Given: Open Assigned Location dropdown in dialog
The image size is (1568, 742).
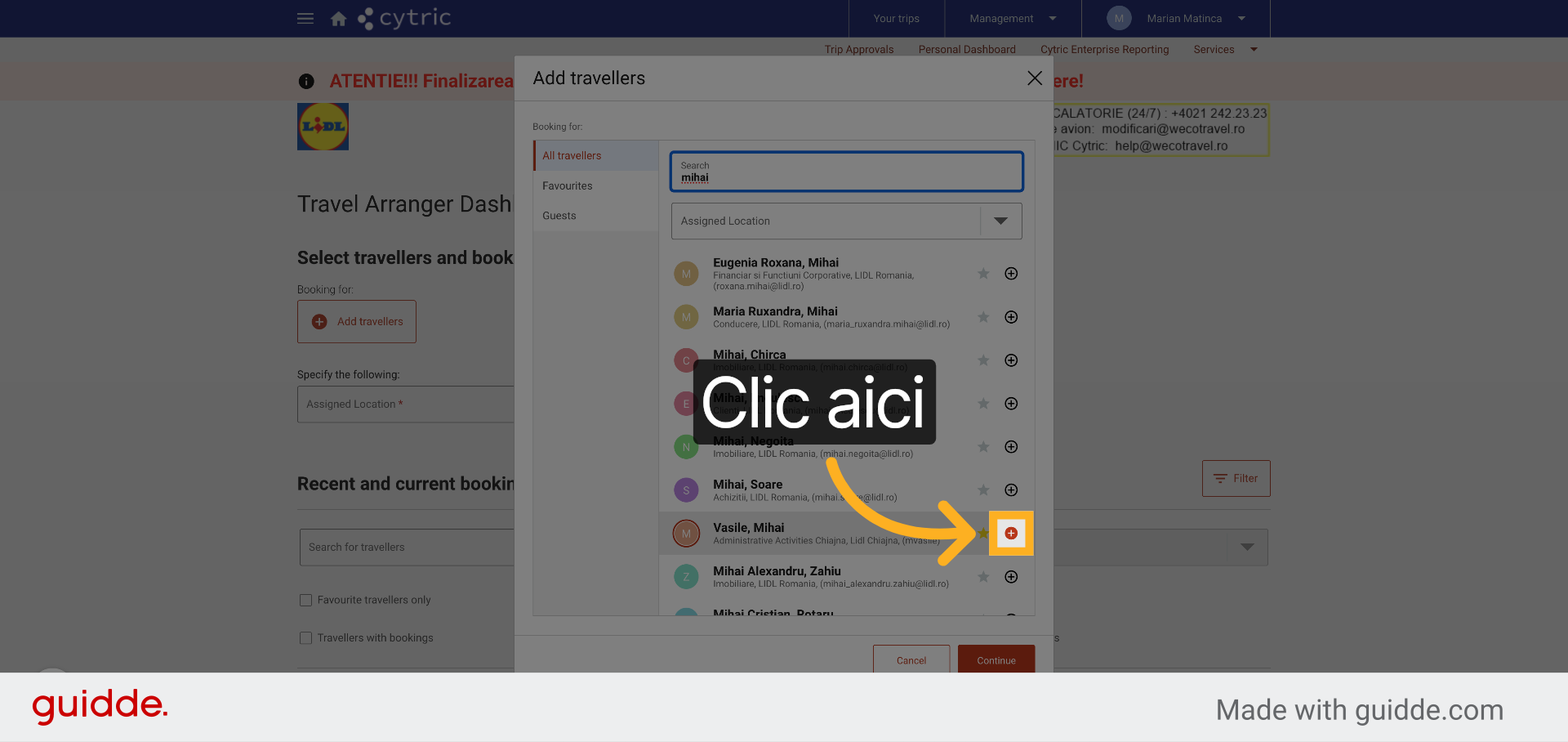Looking at the screenshot, I should point(1001,221).
